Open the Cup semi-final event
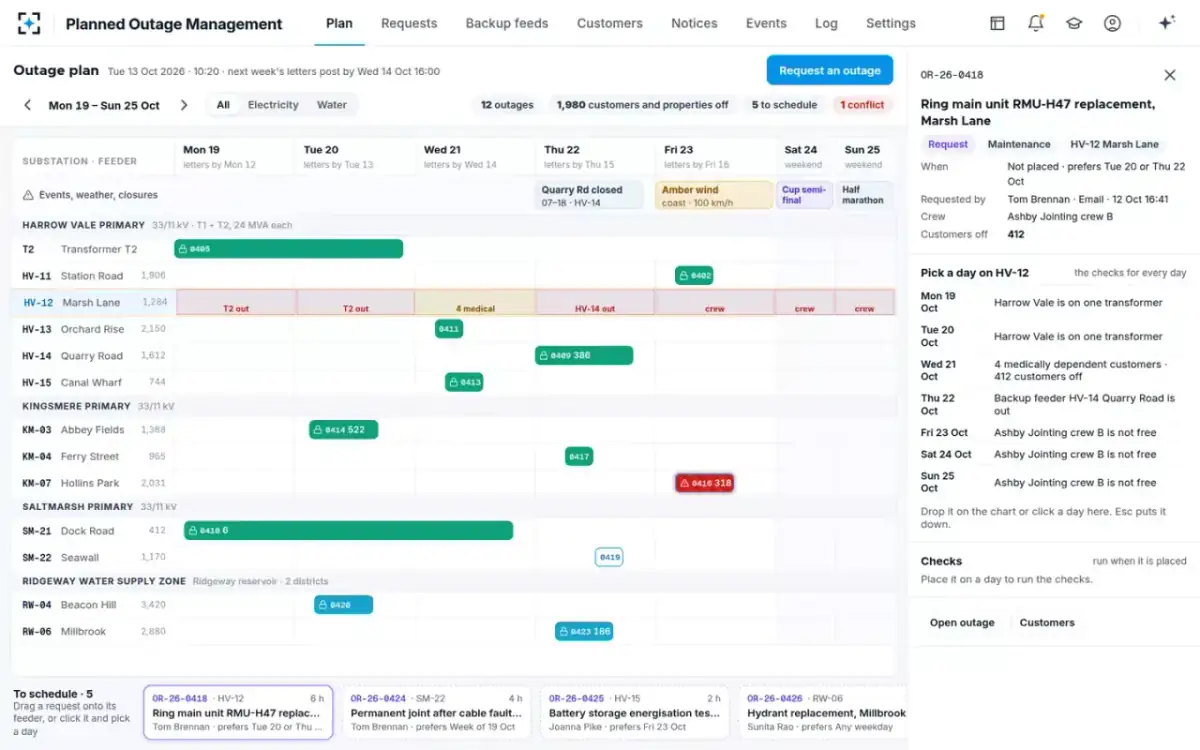The image size is (1200, 750). tap(805, 195)
